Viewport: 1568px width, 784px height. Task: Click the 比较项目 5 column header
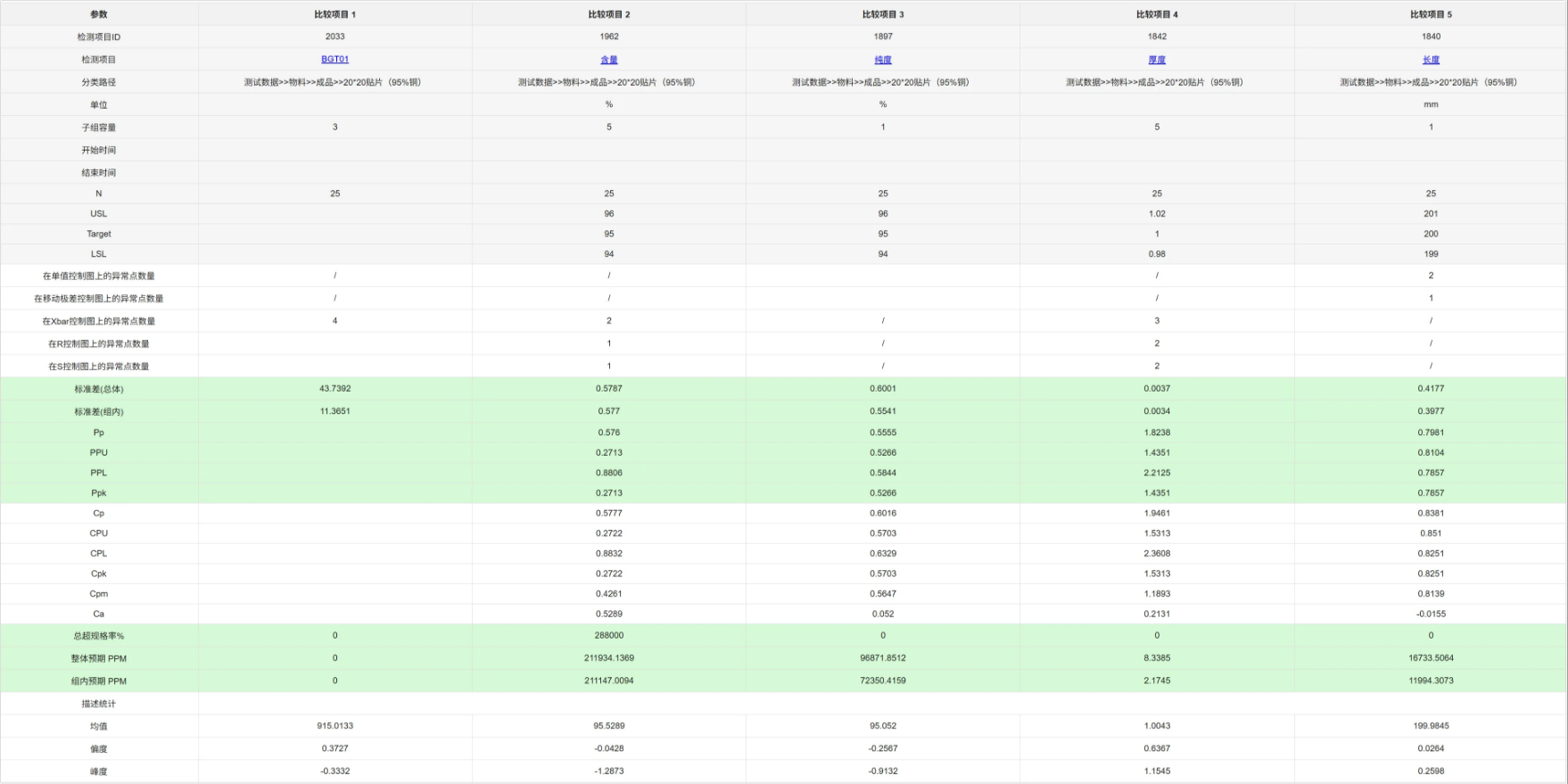click(1431, 14)
